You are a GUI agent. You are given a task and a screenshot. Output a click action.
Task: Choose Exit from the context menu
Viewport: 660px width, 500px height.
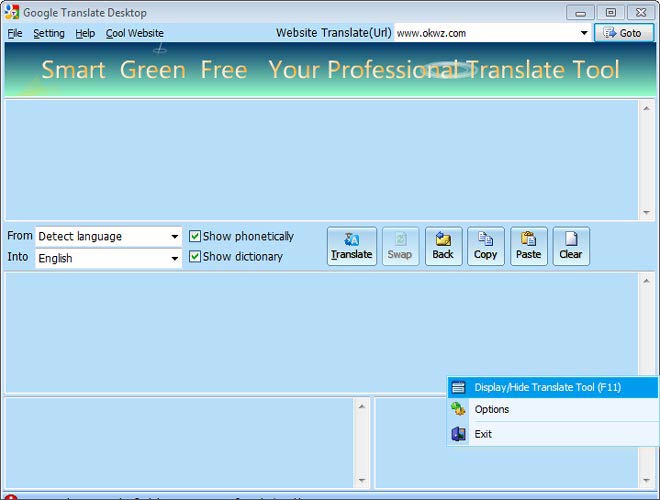point(483,434)
